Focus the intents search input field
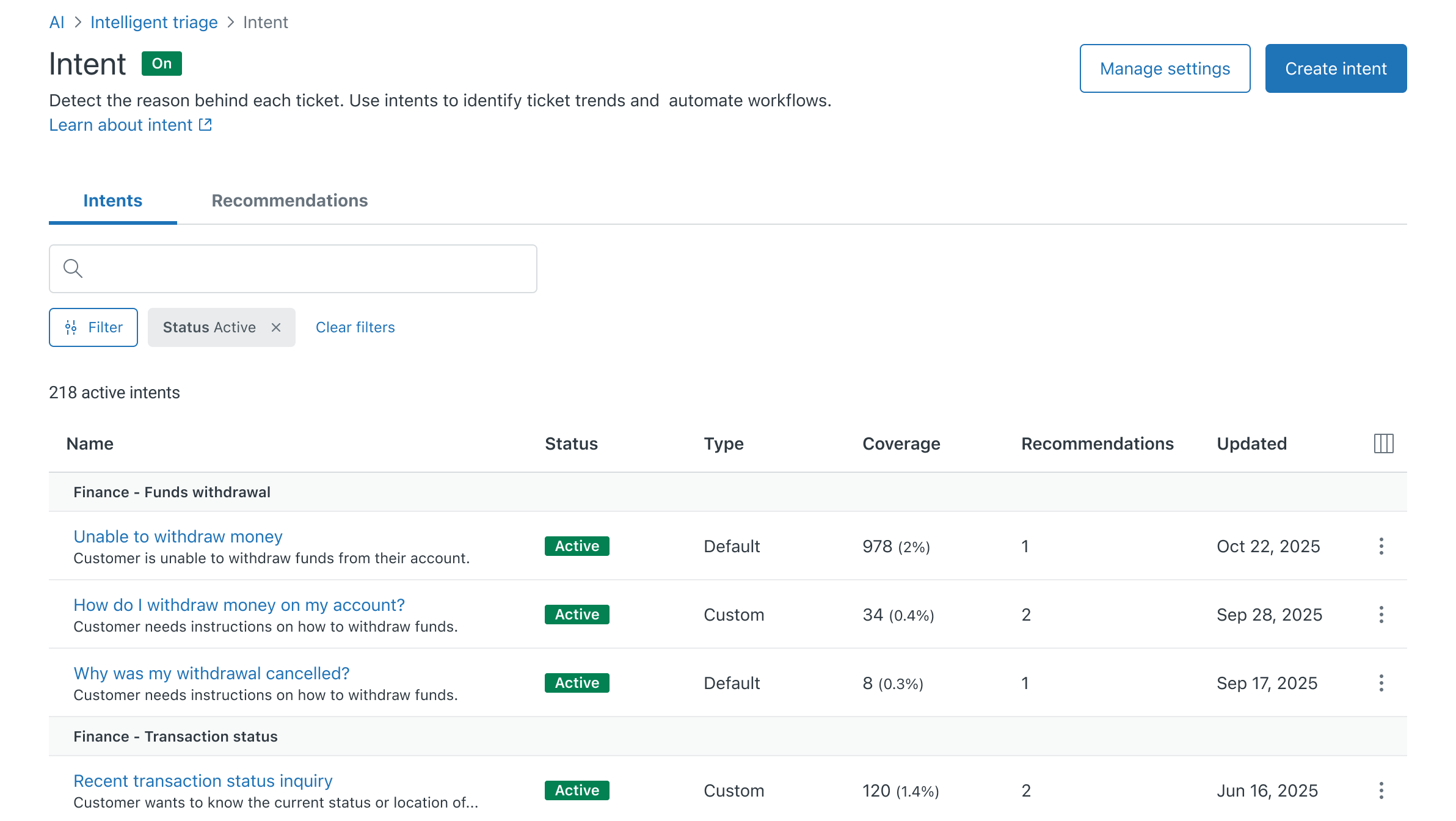Screen dimensions: 1456x821 tap(305, 269)
